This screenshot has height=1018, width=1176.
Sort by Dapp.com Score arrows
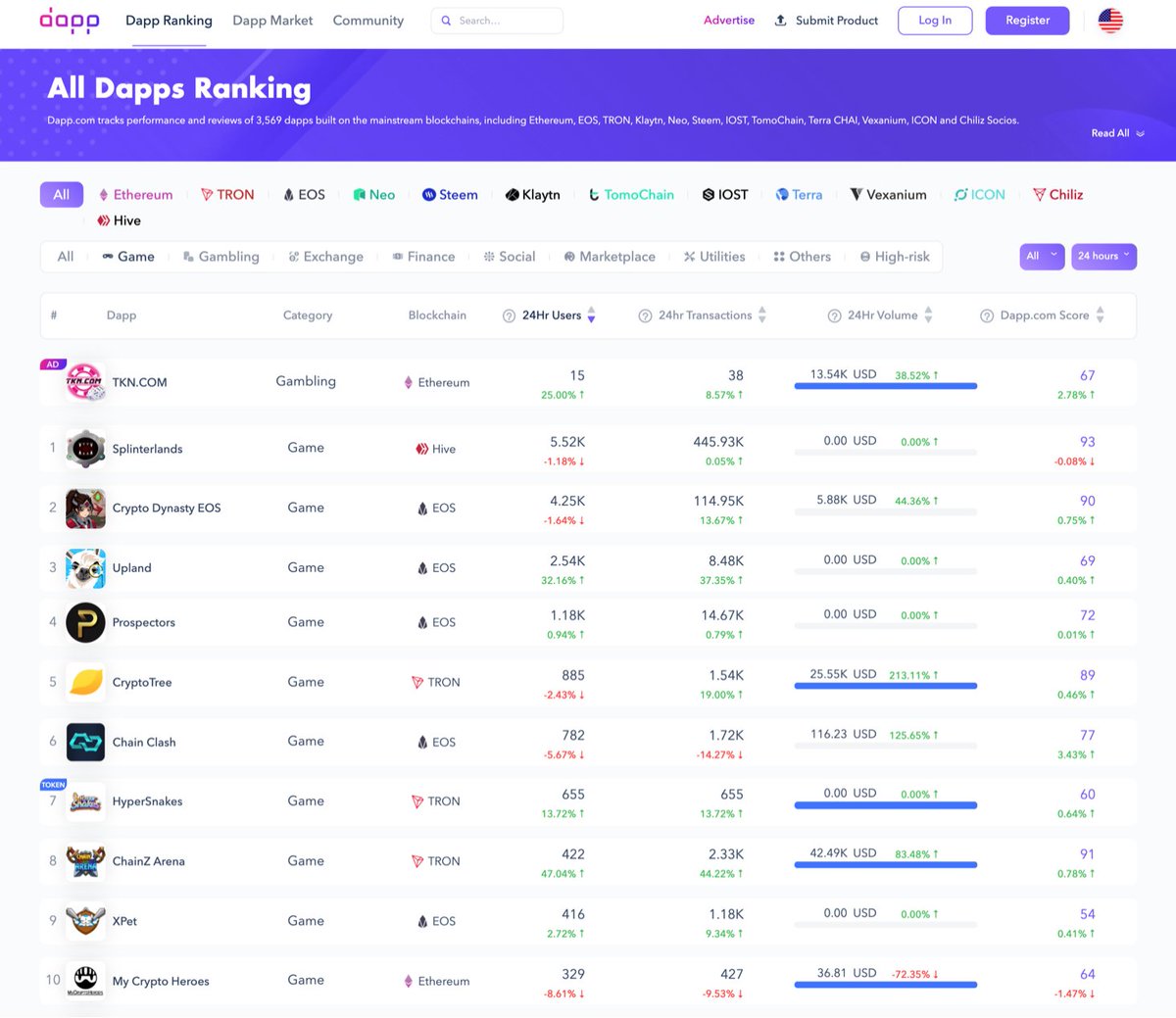point(1100,315)
